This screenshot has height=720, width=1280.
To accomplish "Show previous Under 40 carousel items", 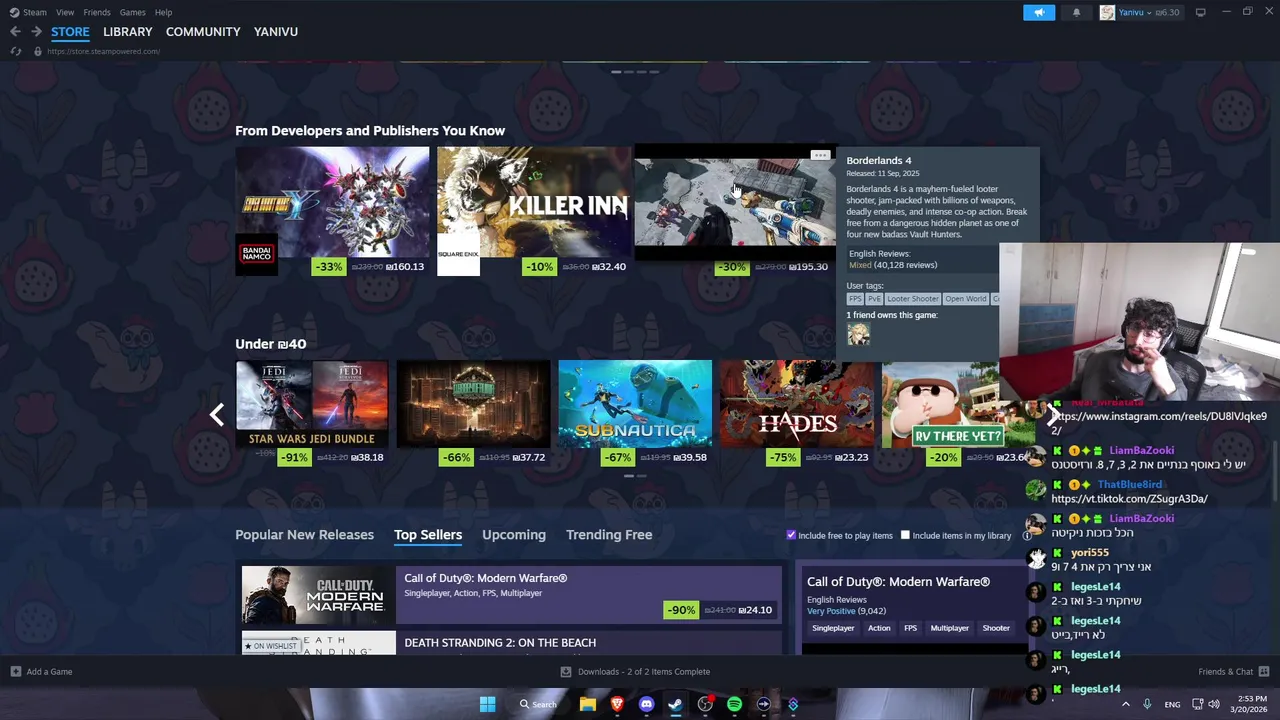I will pos(217,414).
